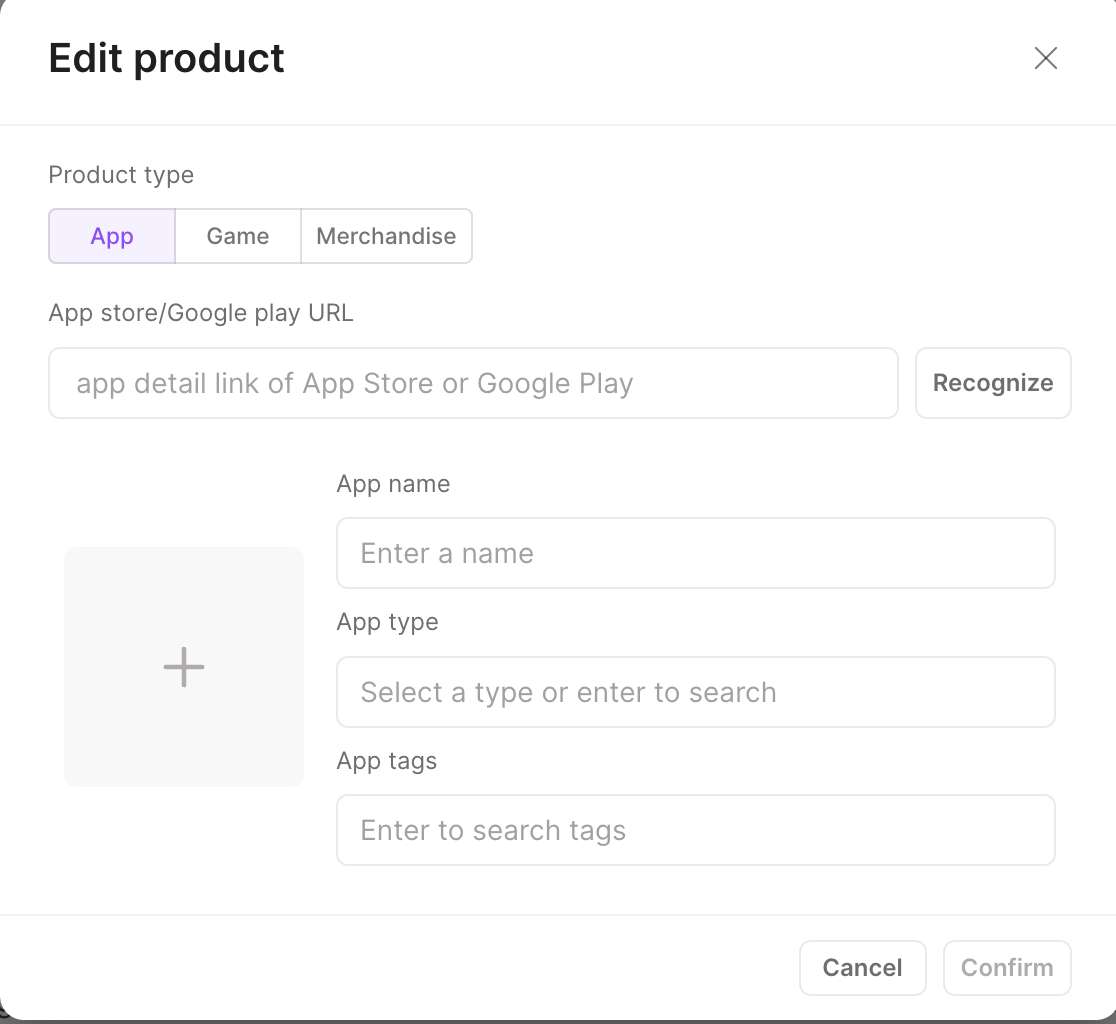
Task: Close the Edit product dialog
Action: [1045, 58]
